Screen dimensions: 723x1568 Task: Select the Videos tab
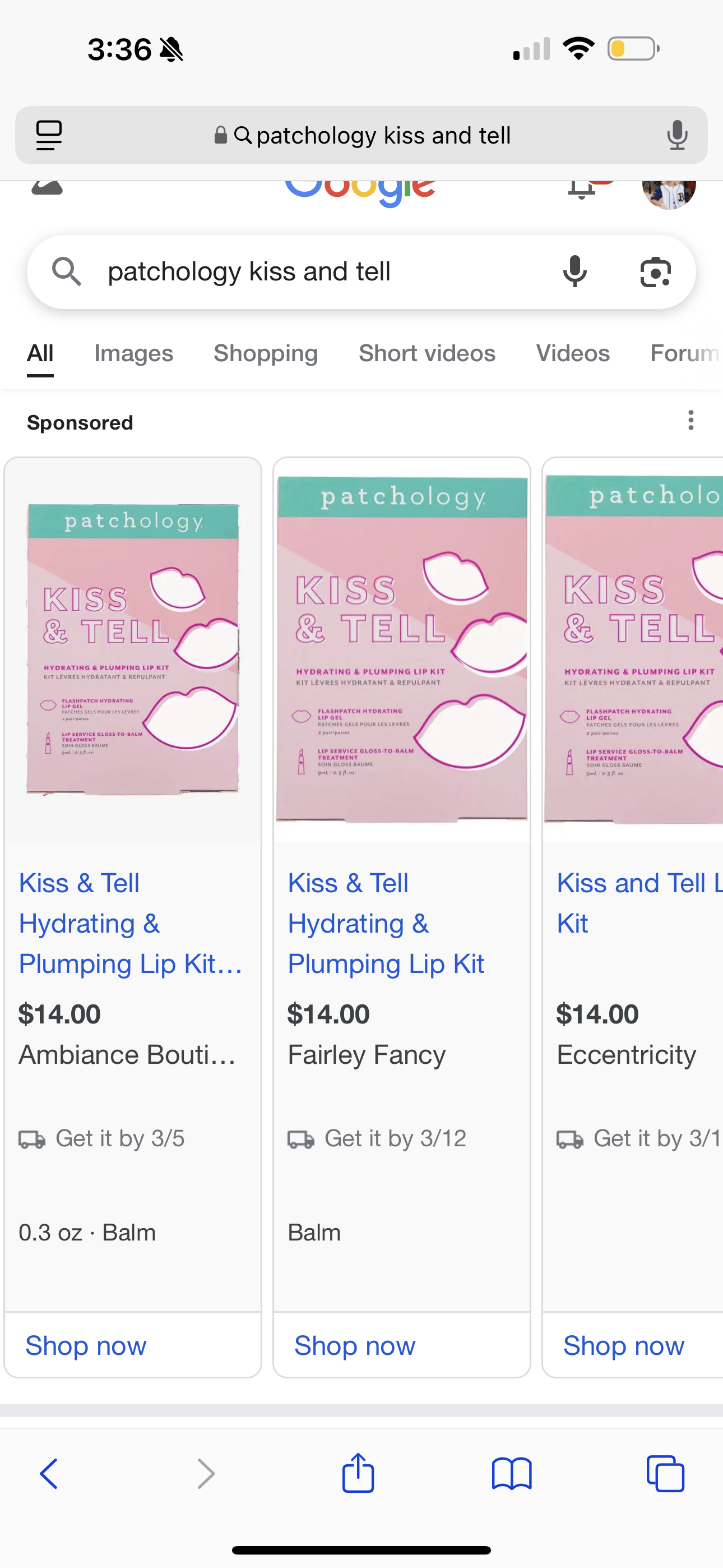click(572, 354)
